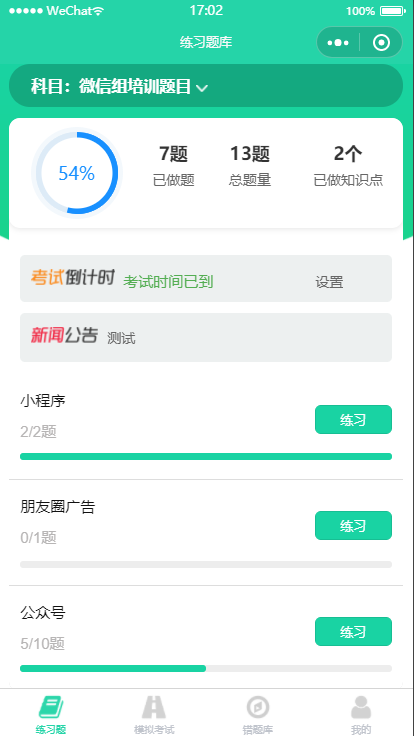Screen dimensions: 414x736
Task: Tap the WeChat Wi-Fi status icon
Action: coord(98,11)
